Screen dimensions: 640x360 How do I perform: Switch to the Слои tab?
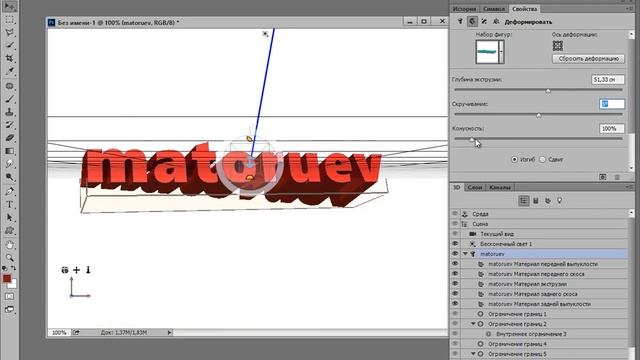click(475, 187)
